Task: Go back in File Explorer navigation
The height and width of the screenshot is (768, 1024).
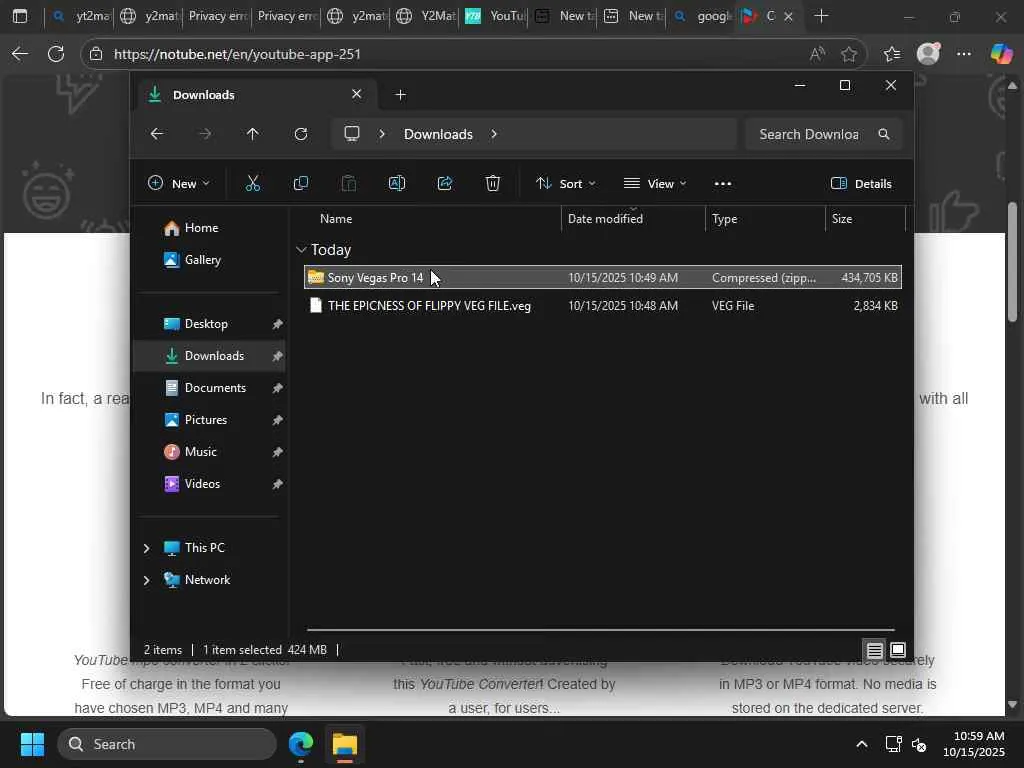Action: 157,134
